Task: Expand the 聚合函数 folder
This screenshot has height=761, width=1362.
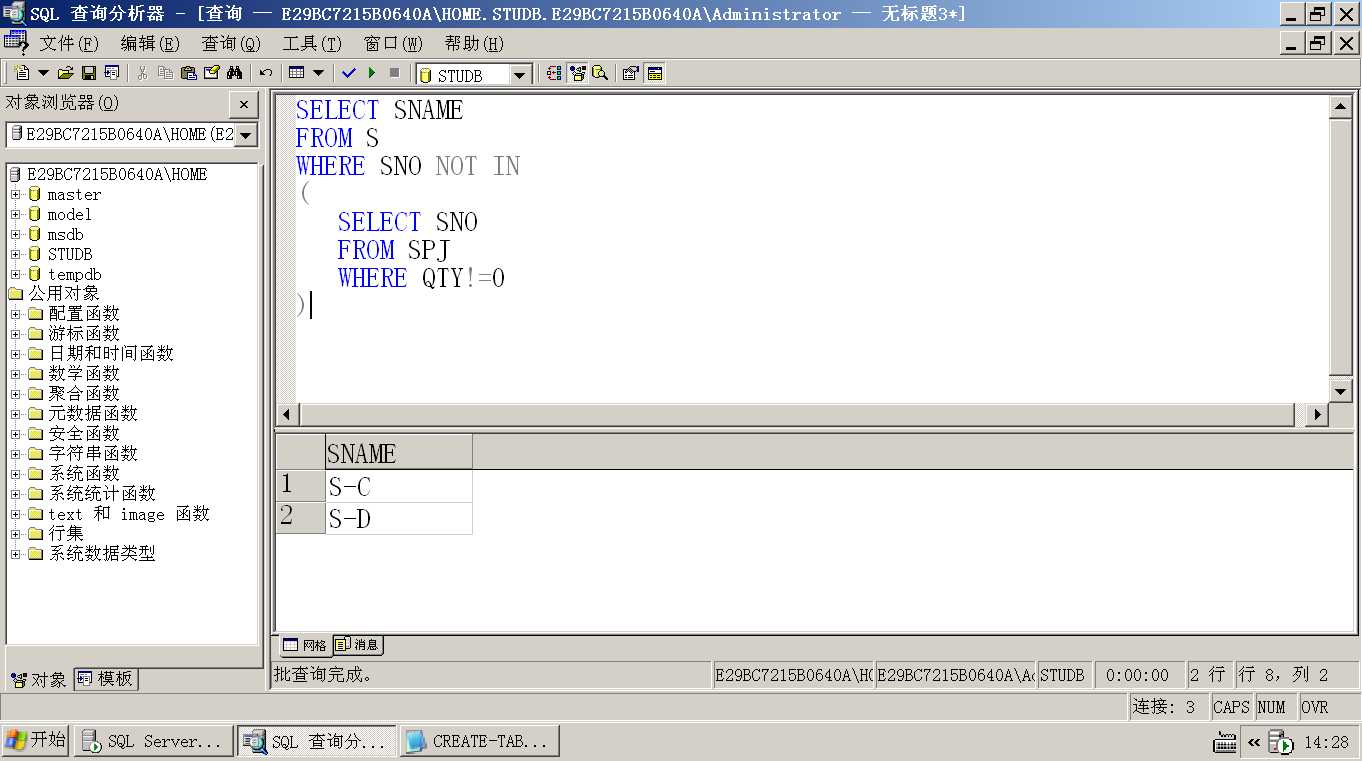Action: pyautogui.click(x=15, y=394)
